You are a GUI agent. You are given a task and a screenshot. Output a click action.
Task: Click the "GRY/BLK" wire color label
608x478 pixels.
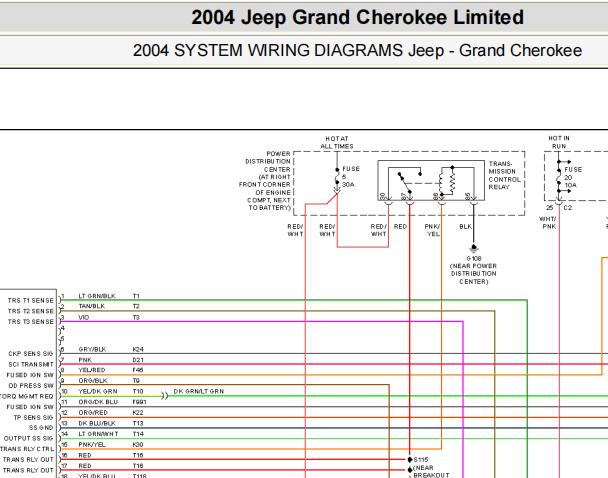coord(92,349)
